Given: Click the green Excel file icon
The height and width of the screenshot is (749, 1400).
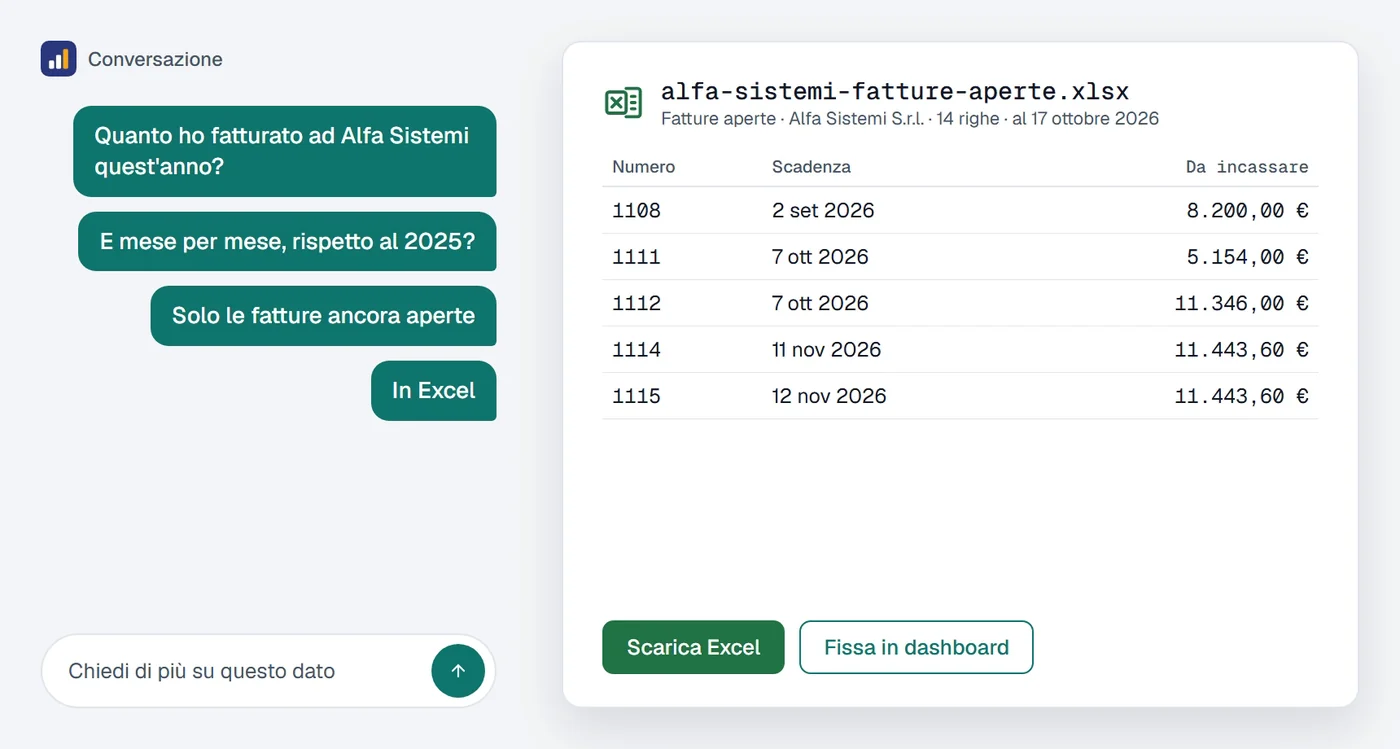Looking at the screenshot, I should point(623,103).
